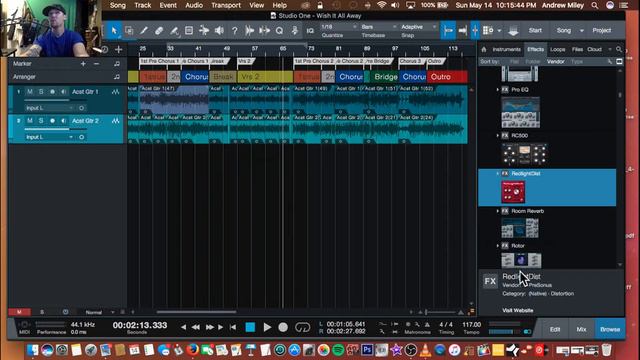Image resolution: width=640 pixels, height=360 pixels.
Task: Select the Bridge arranger section
Action: point(385,77)
